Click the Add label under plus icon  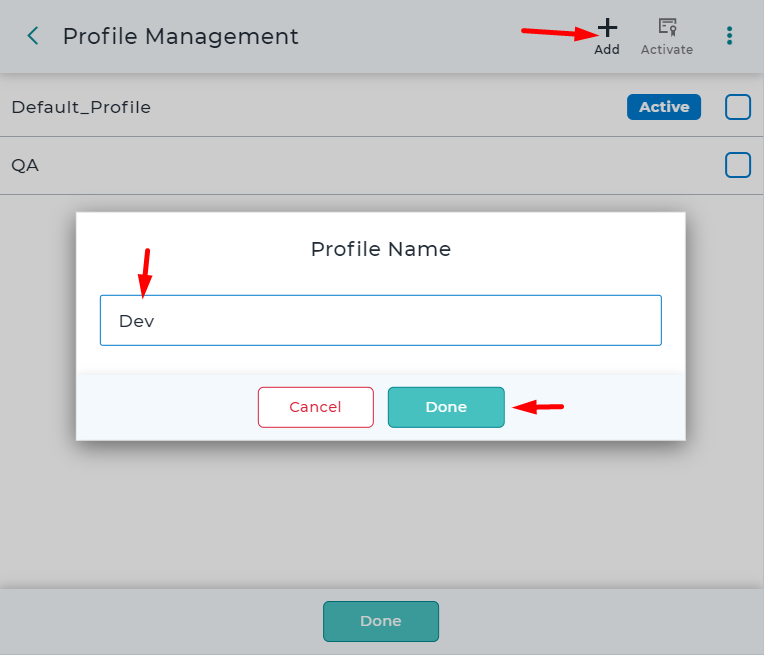pyautogui.click(x=607, y=50)
